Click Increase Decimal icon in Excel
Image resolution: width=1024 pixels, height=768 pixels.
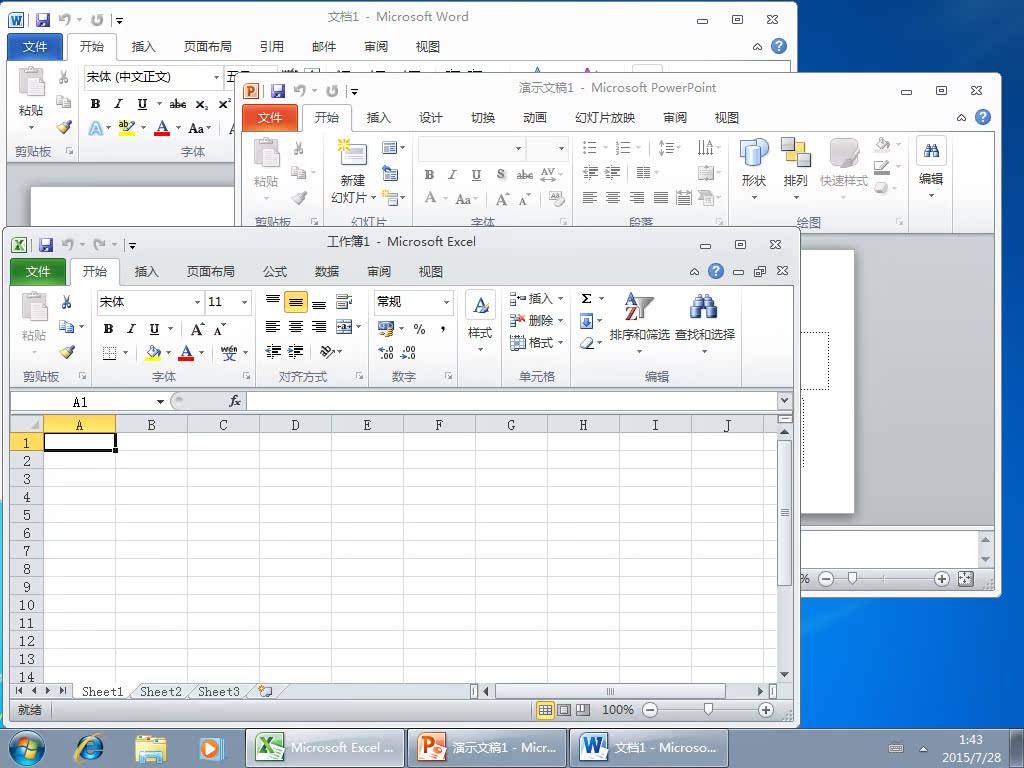(x=385, y=353)
